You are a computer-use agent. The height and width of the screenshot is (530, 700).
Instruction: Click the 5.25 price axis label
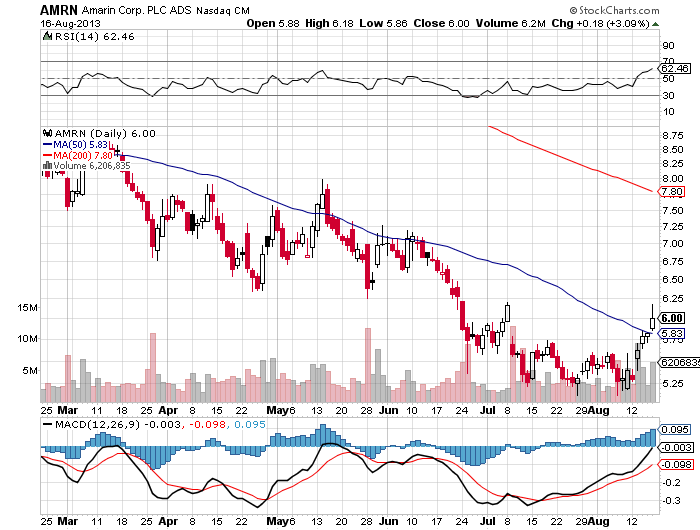[673, 384]
